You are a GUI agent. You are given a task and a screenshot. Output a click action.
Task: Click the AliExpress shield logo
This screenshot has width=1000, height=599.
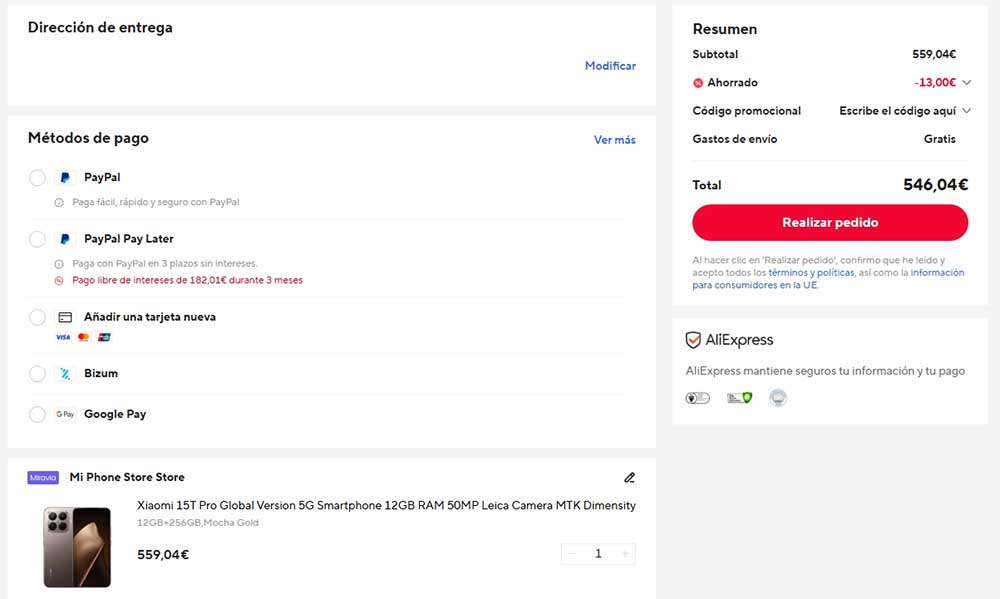coord(694,339)
